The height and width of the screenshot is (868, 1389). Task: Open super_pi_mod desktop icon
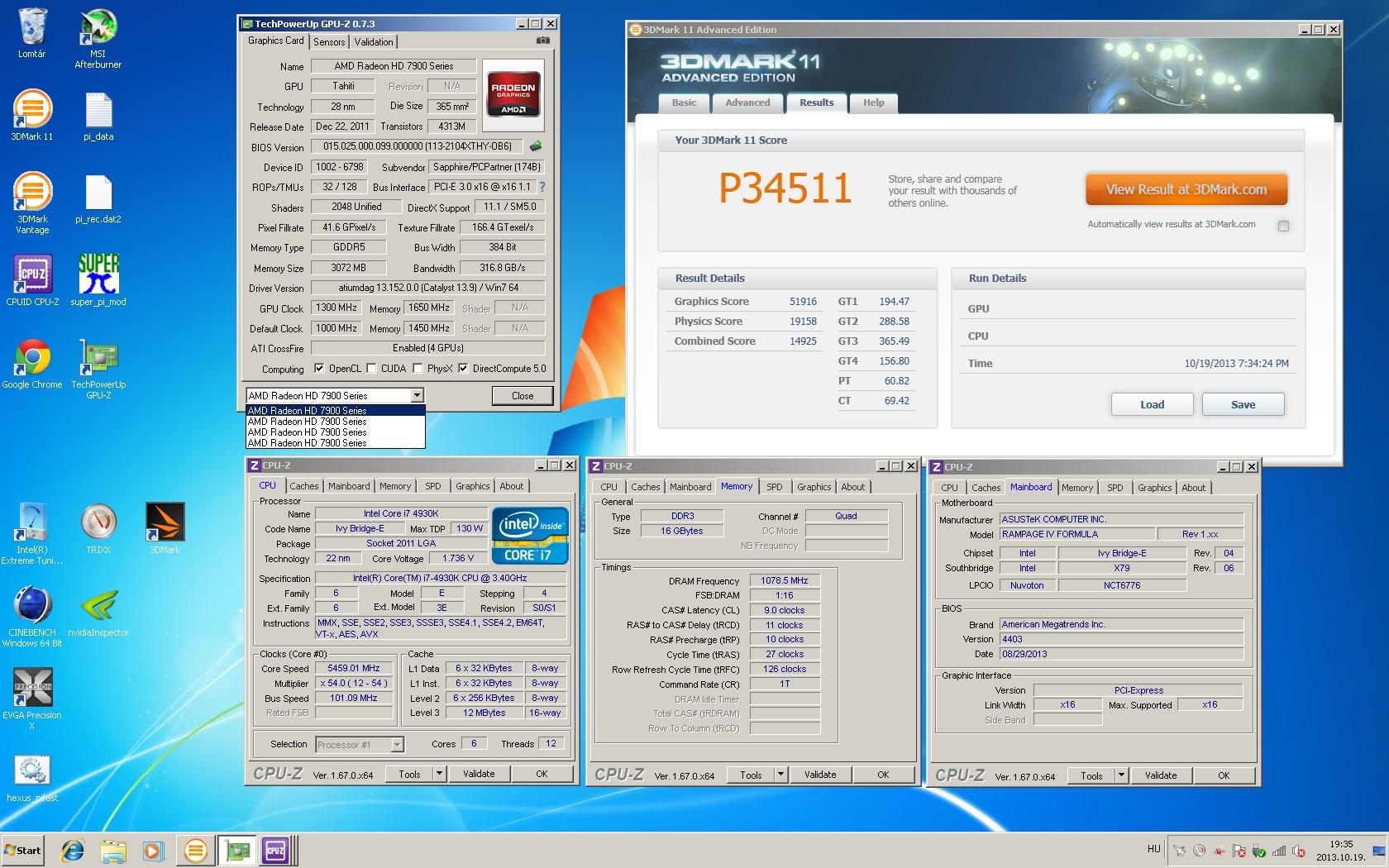(x=98, y=281)
